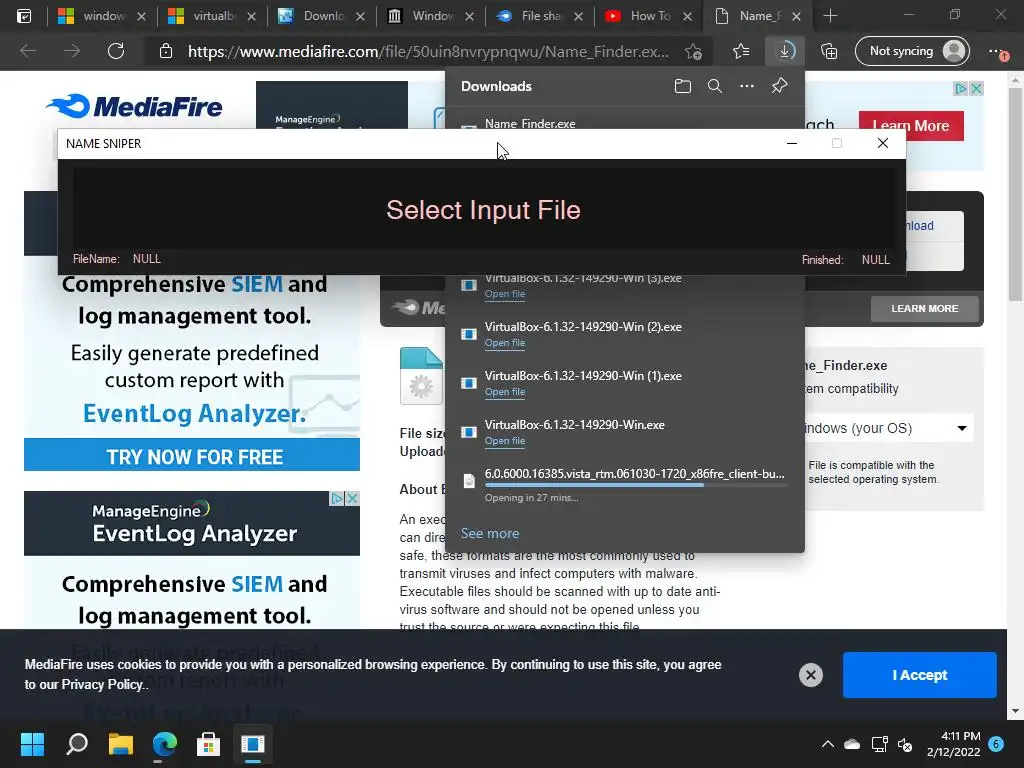Close the virtualbox tab
Screen dimensions: 1024x768
click(251, 17)
